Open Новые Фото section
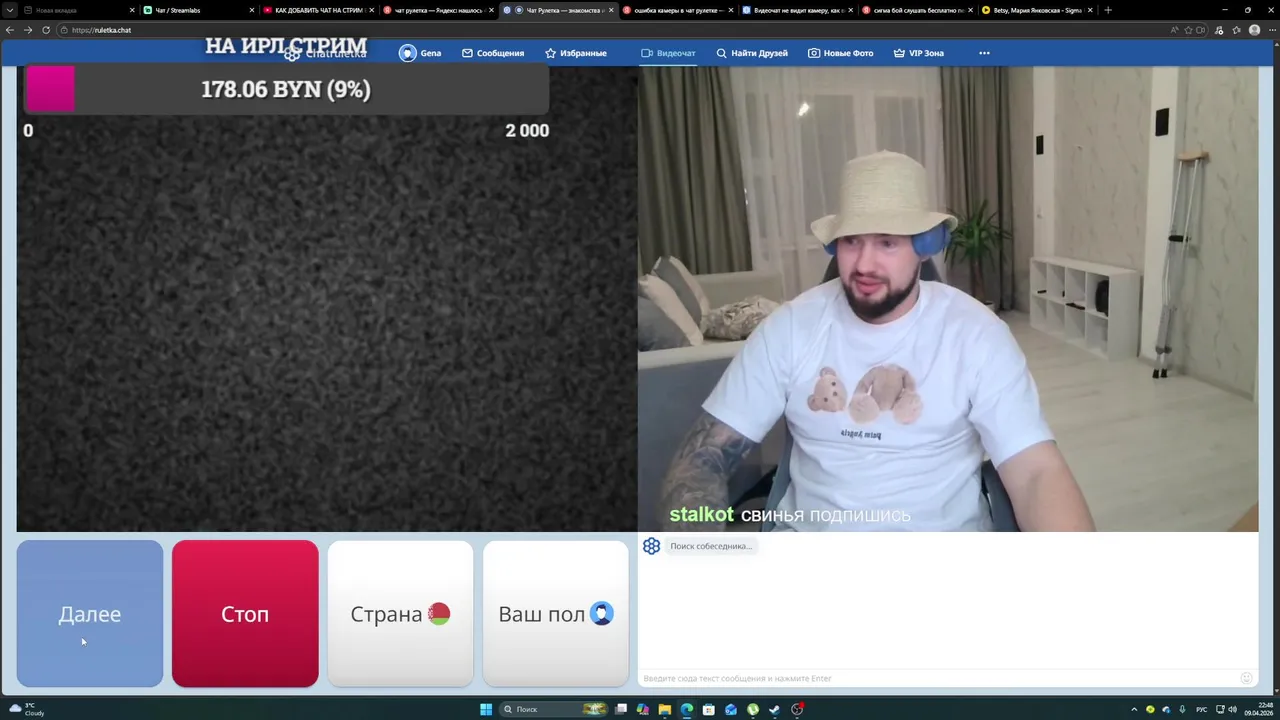1280x720 pixels. tap(841, 53)
